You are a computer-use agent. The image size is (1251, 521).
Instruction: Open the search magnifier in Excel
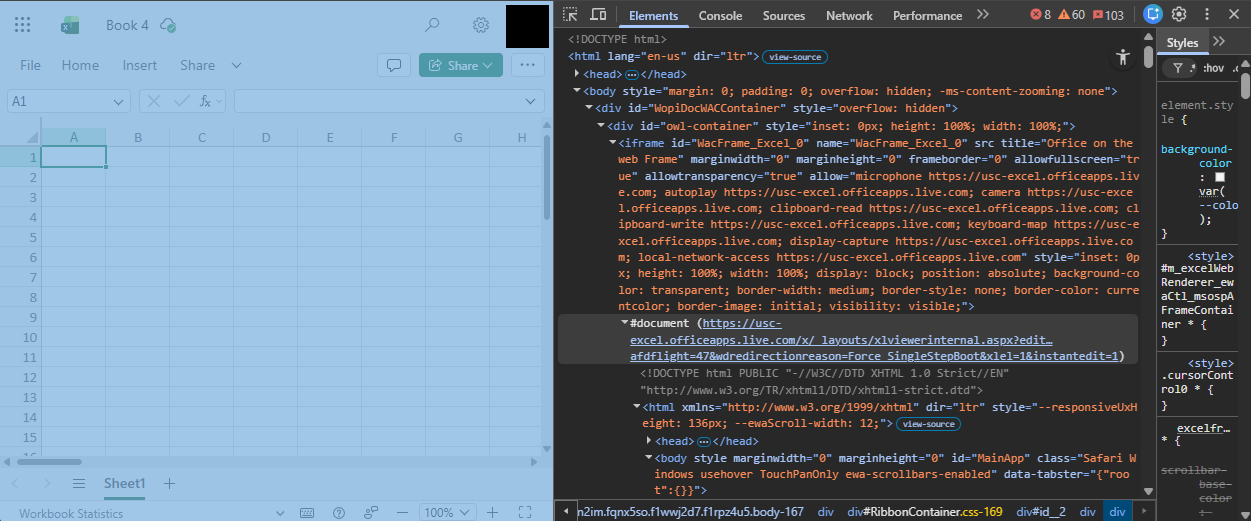click(x=432, y=25)
